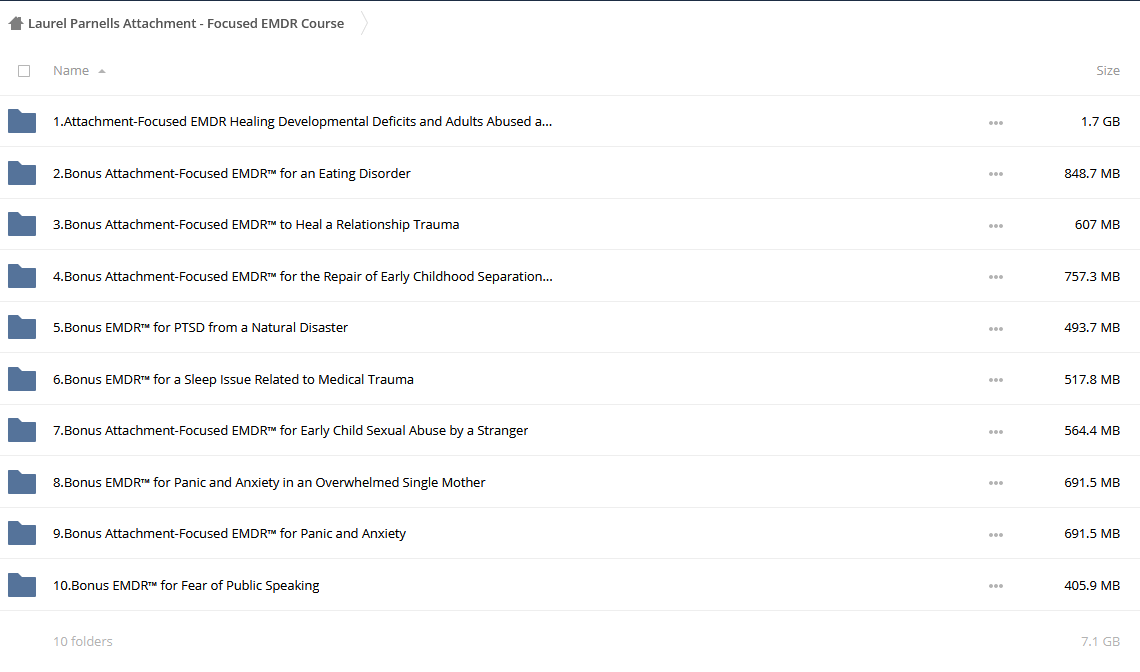The height and width of the screenshot is (672, 1140).
Task: Open 2.Bonus Attachment-Focused EMDR for an Eating Disorder
Action: click(x=232, y=173)
